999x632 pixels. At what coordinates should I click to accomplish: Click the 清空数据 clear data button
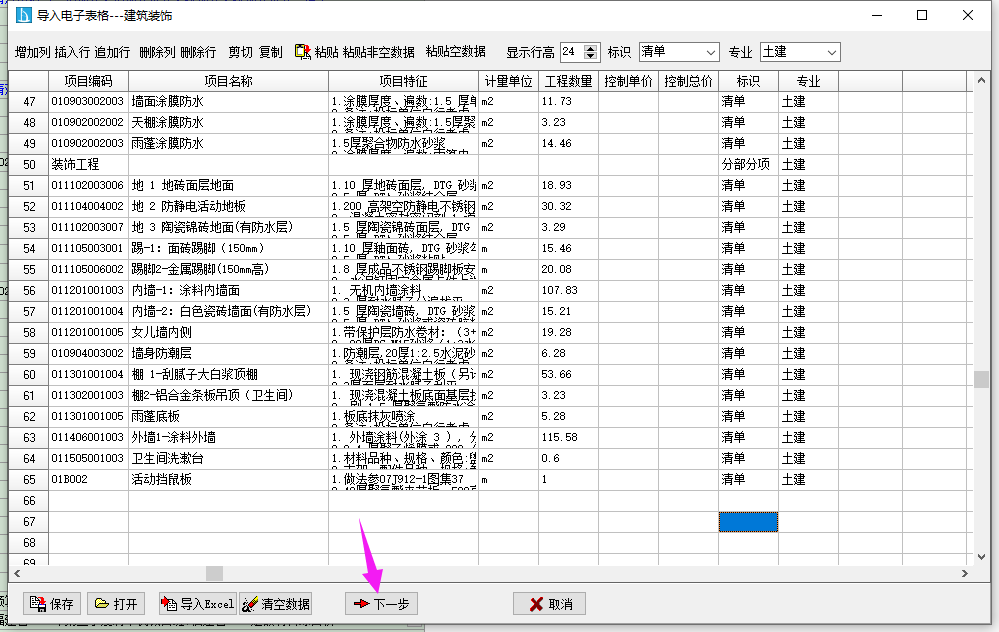[276, 604]
